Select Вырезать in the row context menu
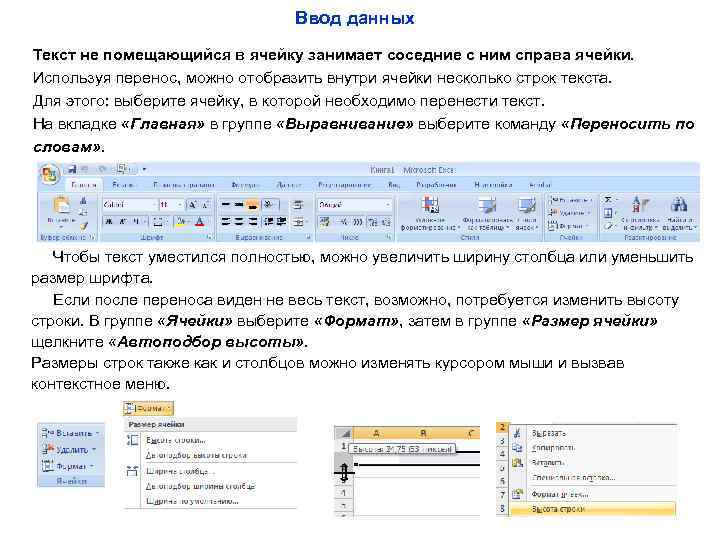 [x=549, y=433]
